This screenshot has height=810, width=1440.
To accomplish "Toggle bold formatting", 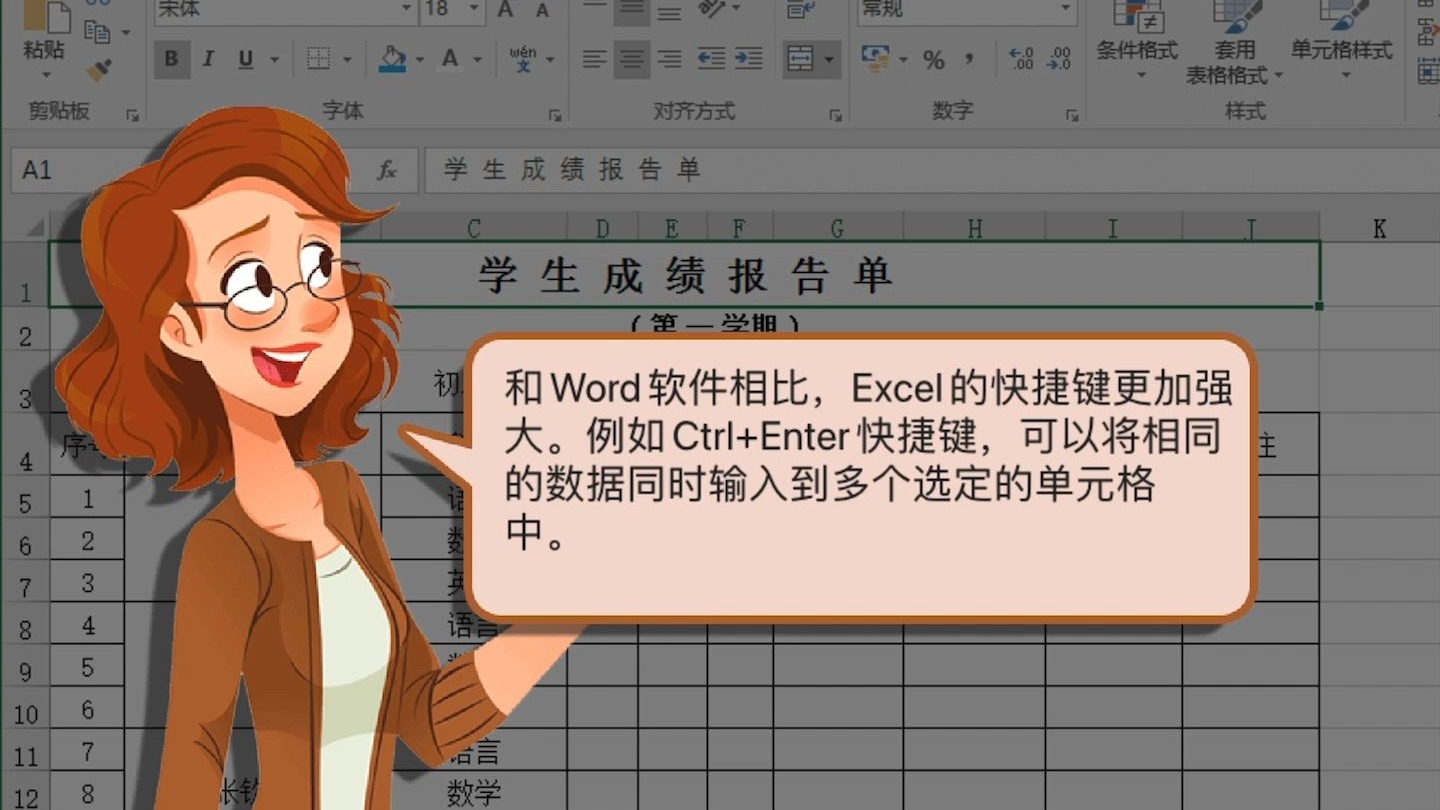I will [x=171, y=59].
